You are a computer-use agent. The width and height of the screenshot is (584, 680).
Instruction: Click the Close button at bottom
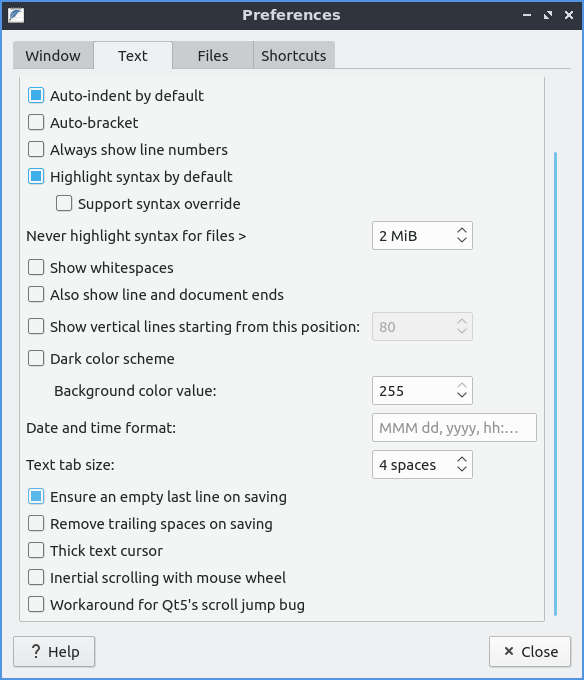coord(530,651)
